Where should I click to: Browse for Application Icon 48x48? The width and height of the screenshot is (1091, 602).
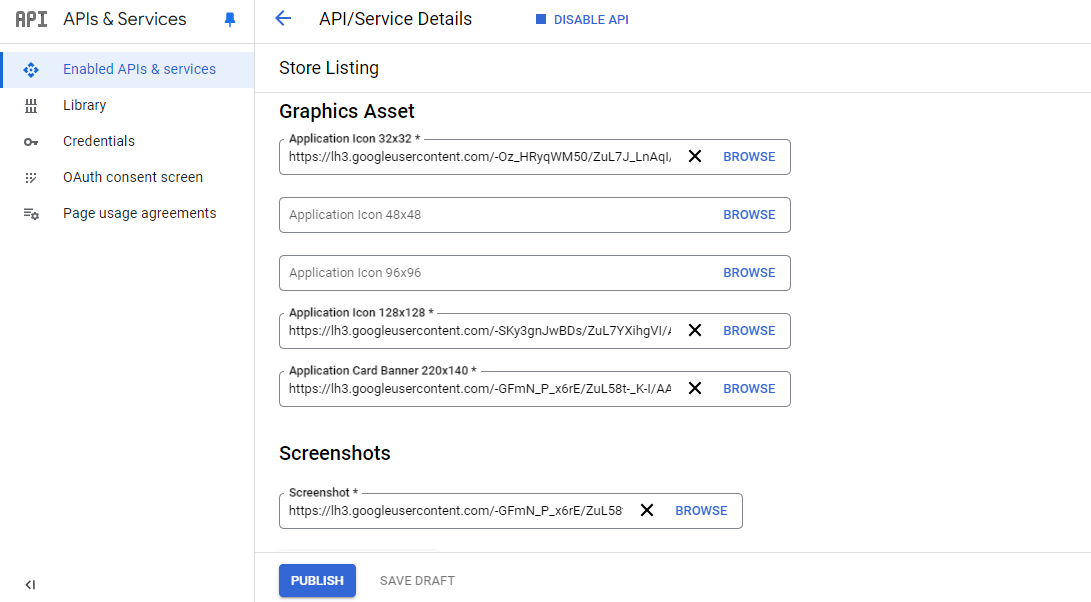749,215
